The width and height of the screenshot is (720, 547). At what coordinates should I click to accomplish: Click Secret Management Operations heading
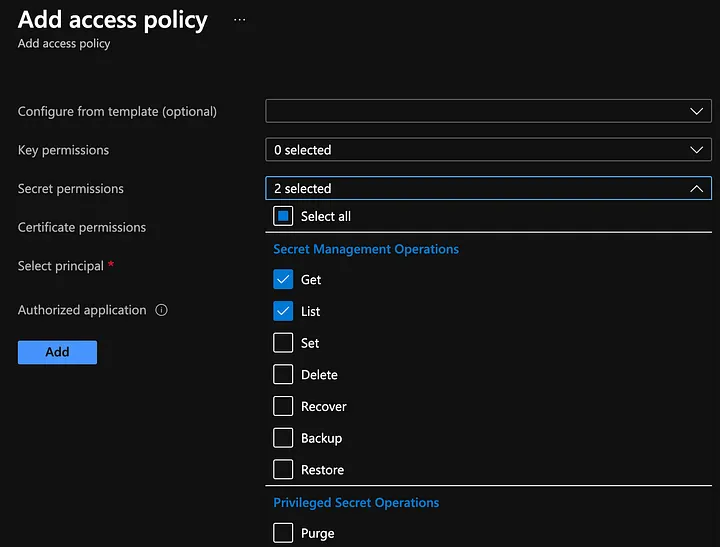tap(366, 249)
